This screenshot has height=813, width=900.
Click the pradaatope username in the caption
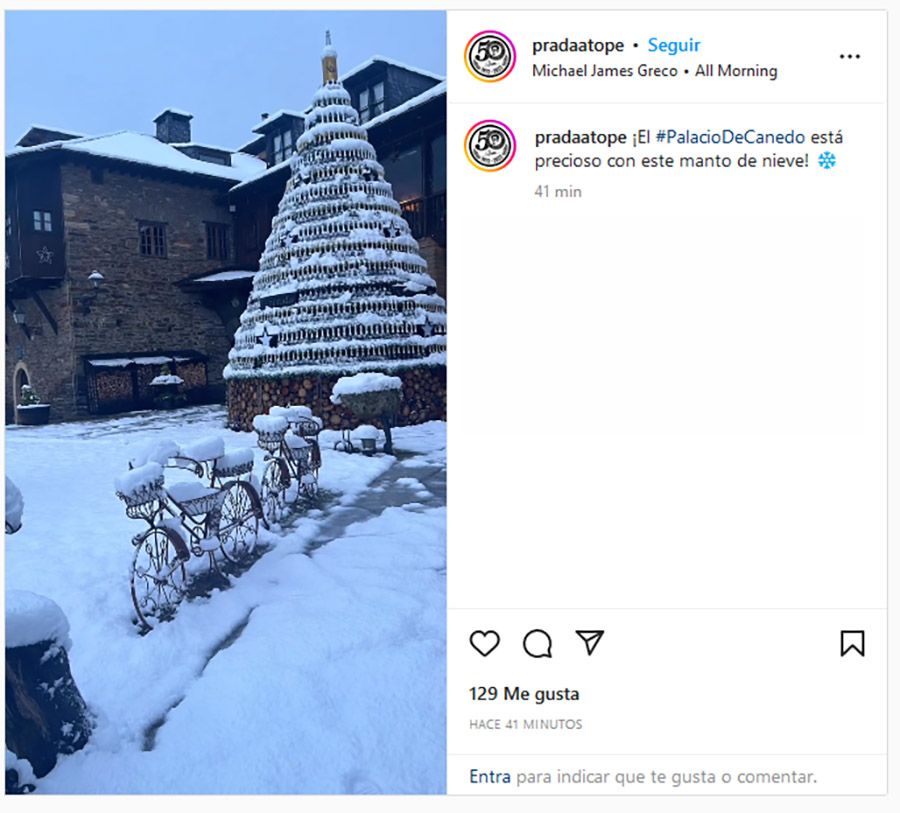580,138
